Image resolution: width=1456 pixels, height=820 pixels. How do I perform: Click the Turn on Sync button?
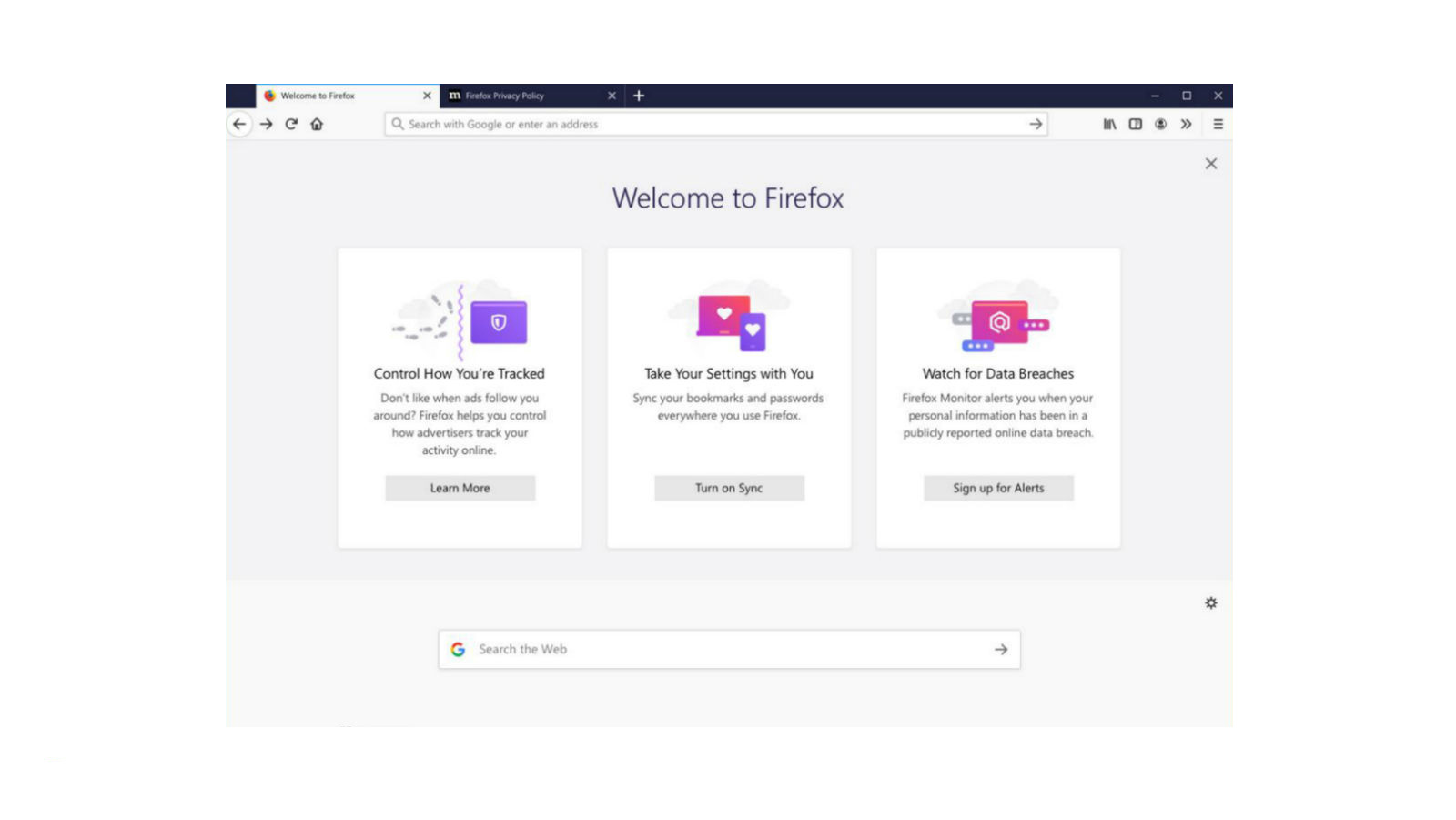click(x=729, y=489)
